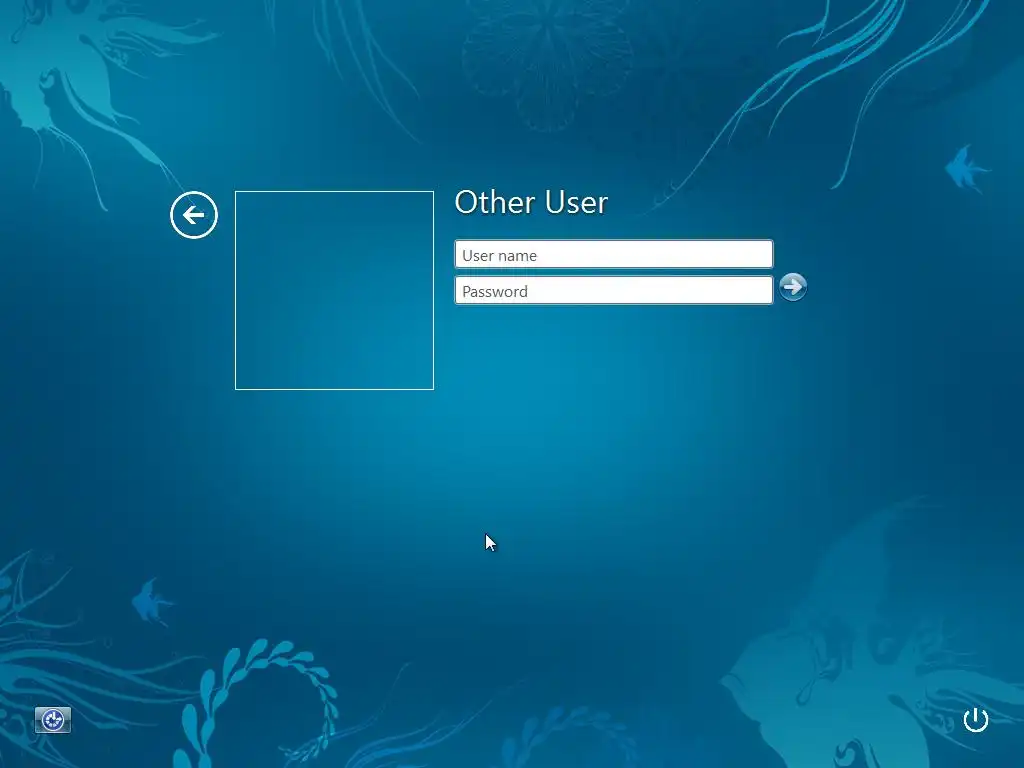The height and width of the screenshot is (768, 1024).
Task: Go back using the circled left arrow
Action: pyautogui.click(x=194, y=215)
